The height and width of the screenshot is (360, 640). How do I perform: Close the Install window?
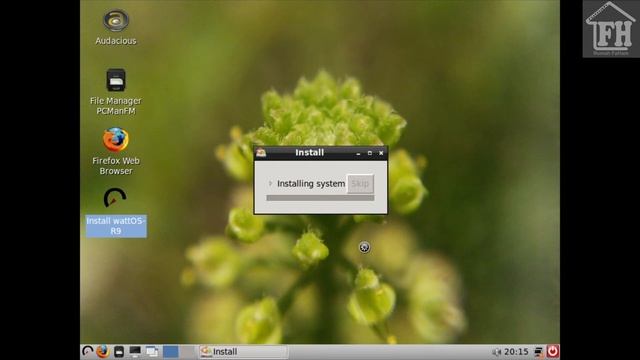381,153
